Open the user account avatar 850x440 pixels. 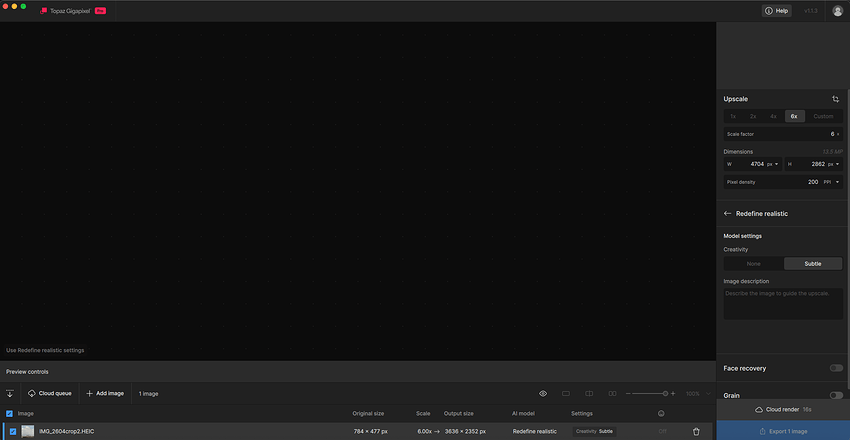(837, 11)
